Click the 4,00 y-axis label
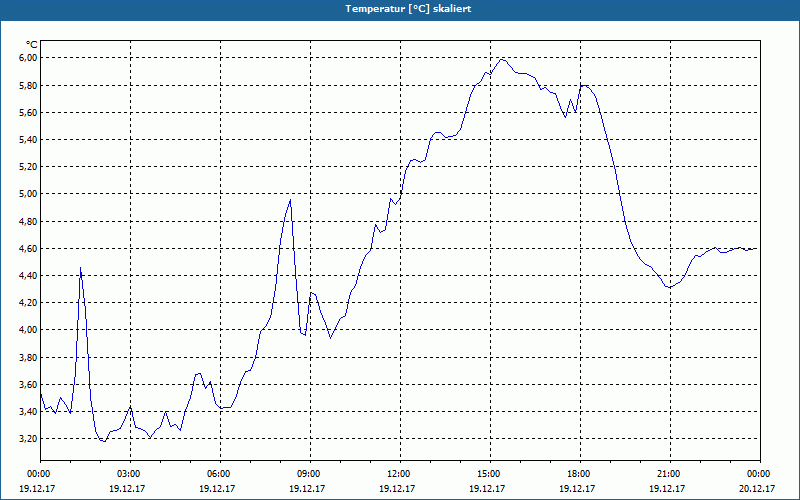Viewport: 800px width, 500px height. (x=29, y=330)
